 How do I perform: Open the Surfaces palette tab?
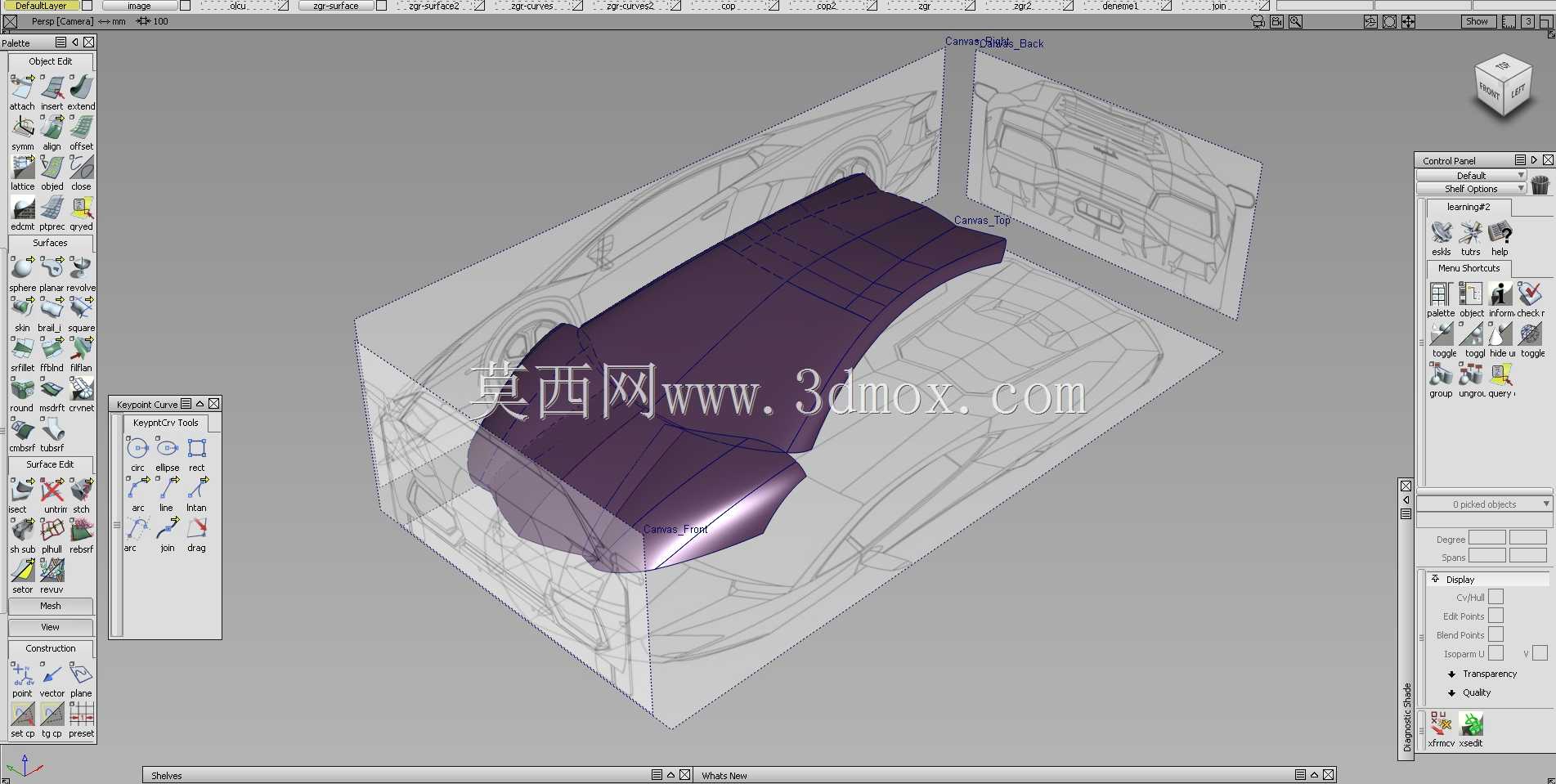click(51, 243)
